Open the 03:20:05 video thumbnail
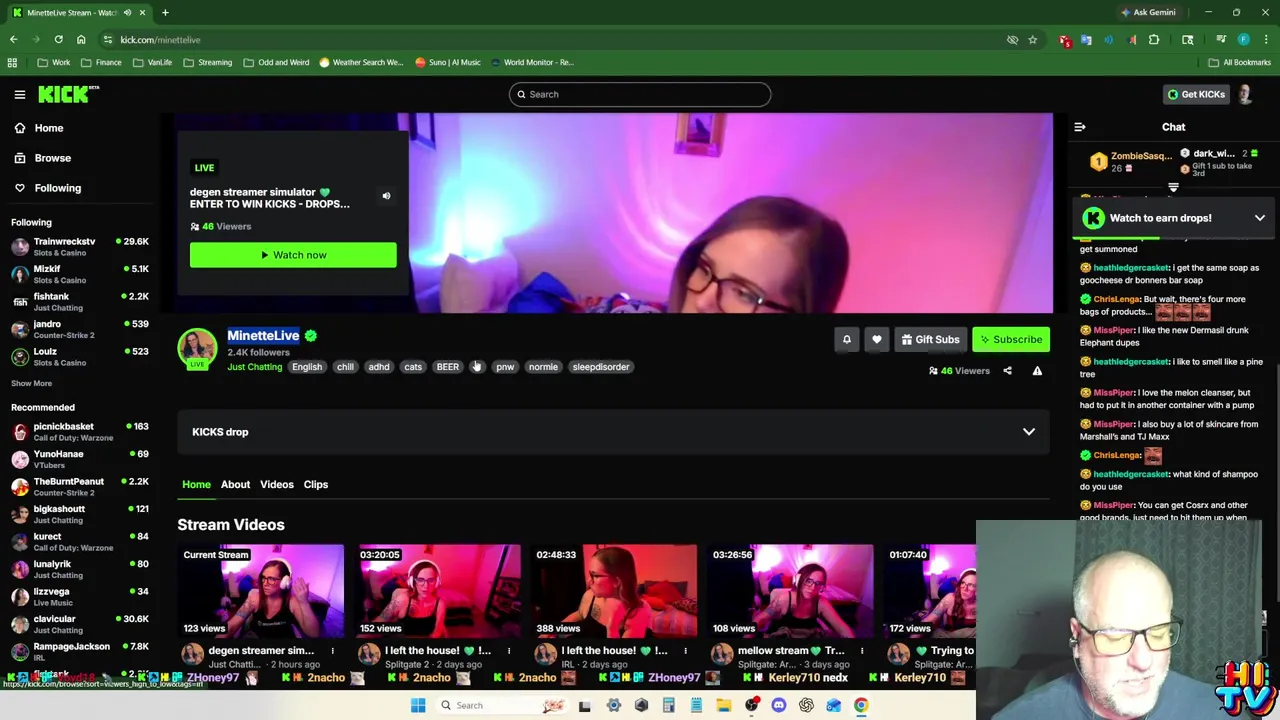Viewport: 1280px width, 720px height. coord(437,591)
